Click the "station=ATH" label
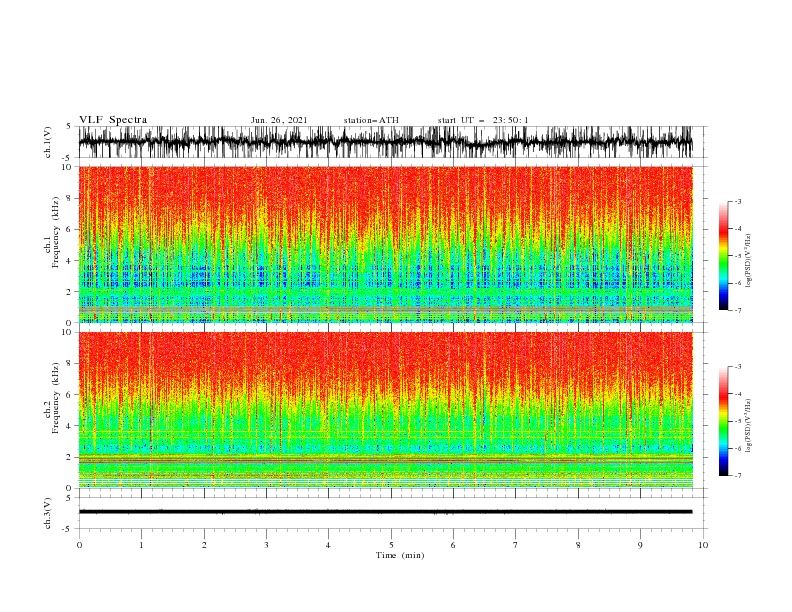 371,120
